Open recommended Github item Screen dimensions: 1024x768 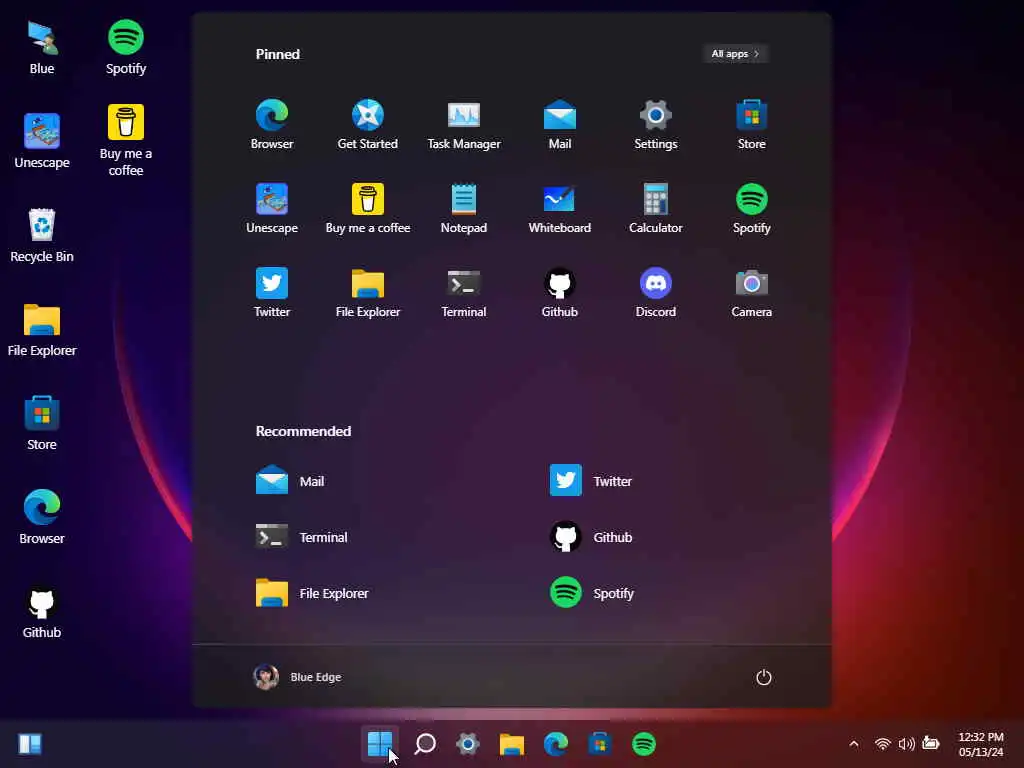[x=591, y=537]
